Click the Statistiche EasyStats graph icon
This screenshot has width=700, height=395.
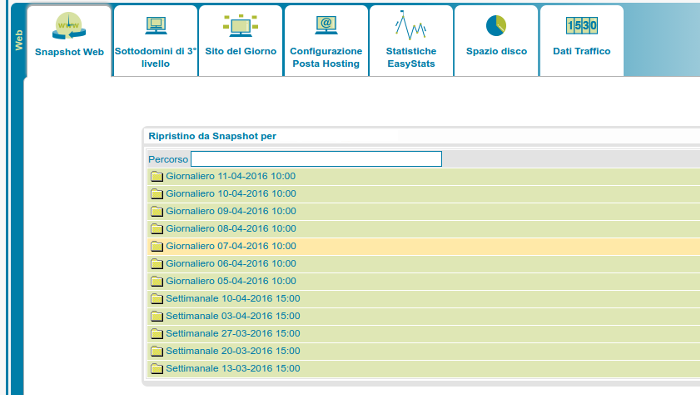click(x=411, y=25)
